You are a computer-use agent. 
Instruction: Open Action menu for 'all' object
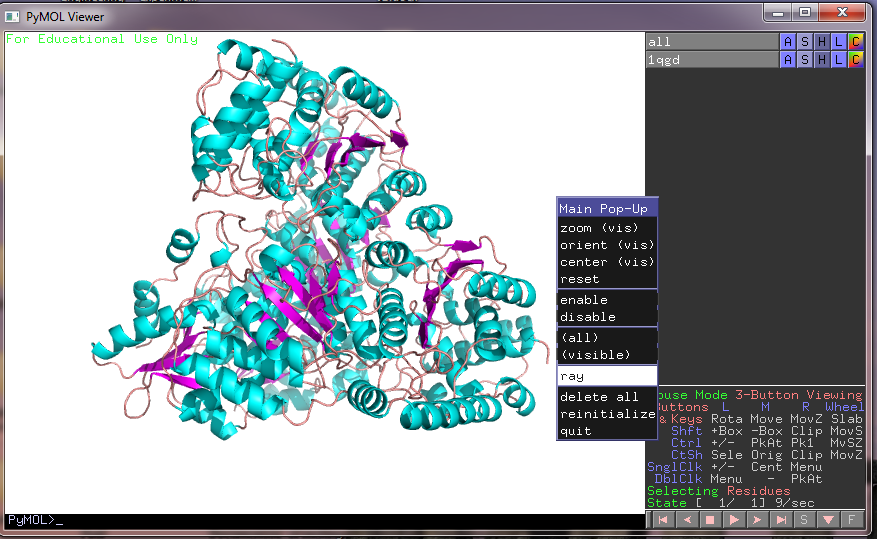click(x=788, y=41)
